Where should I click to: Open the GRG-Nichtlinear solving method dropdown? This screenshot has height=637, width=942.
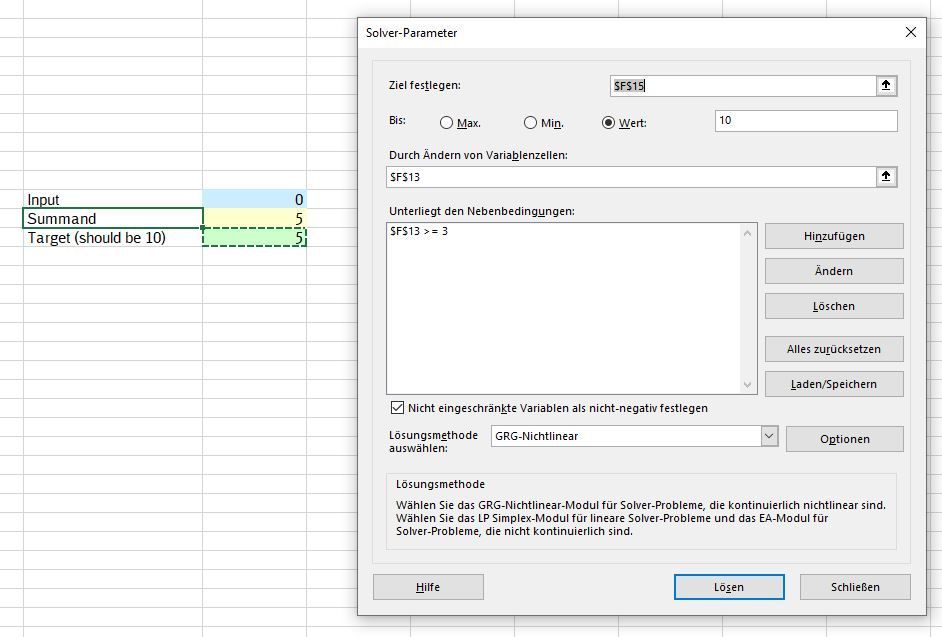(769, 436)
